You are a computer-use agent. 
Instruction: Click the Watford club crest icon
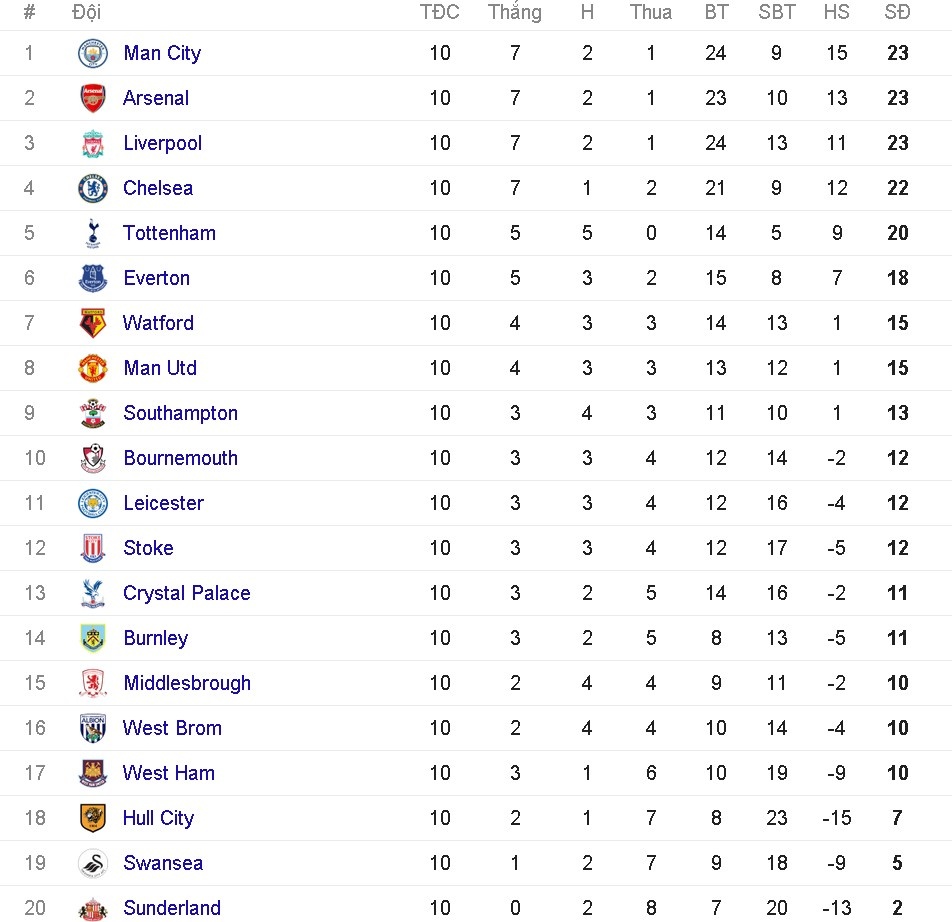(93, 323)
